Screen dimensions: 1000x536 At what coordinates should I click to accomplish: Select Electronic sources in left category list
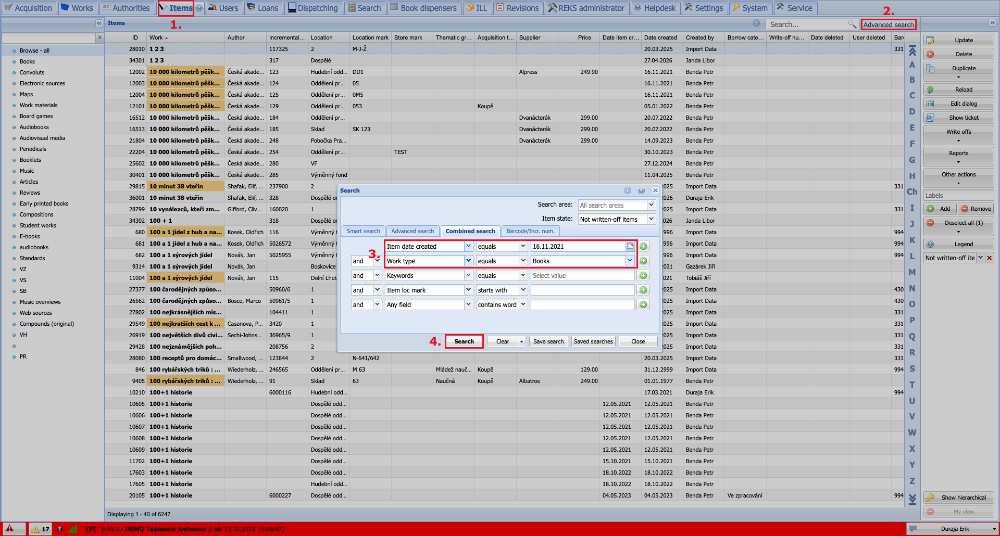point(42,83)
